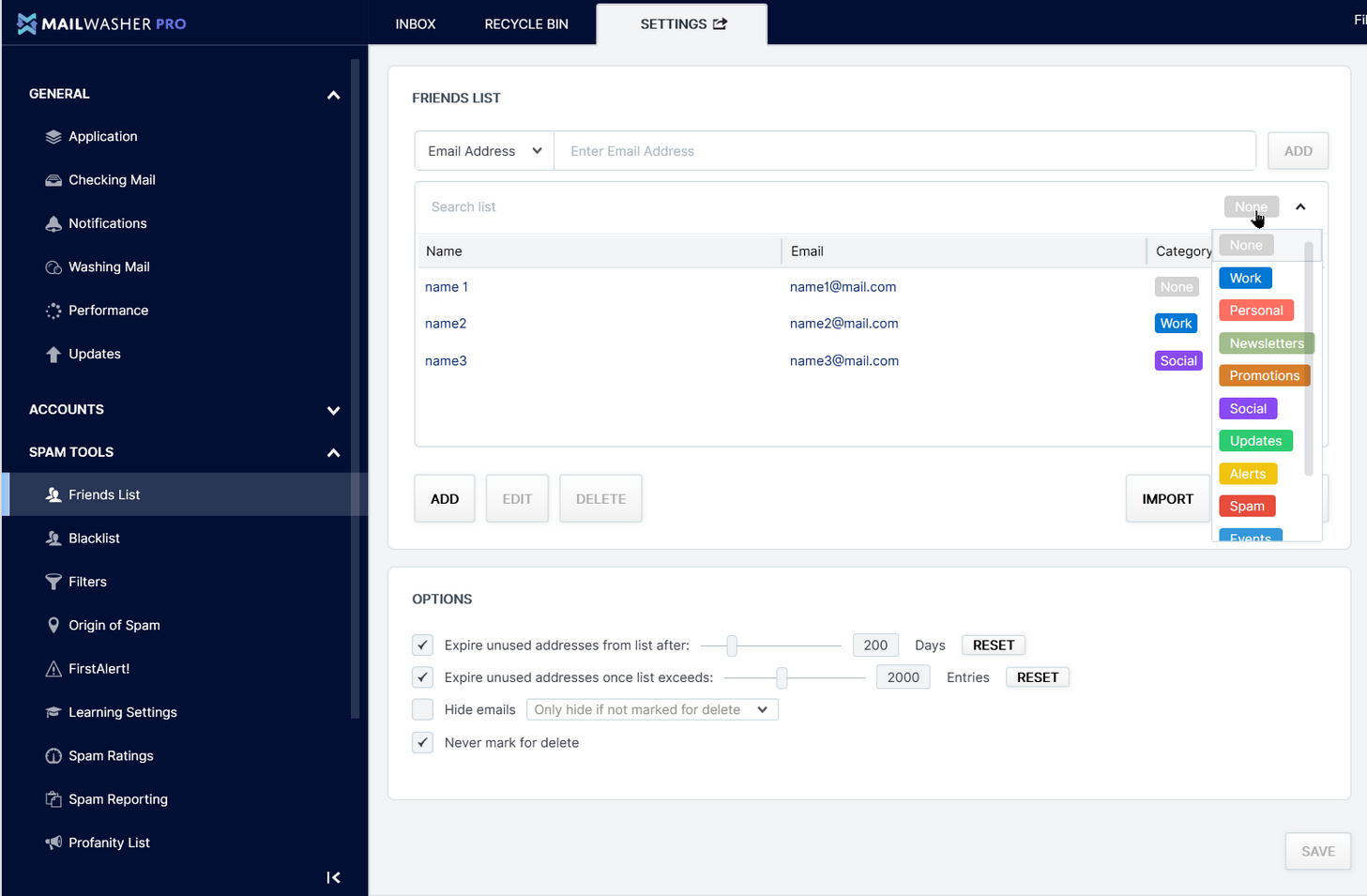
Task: Enable the Hide emails checkbox
Action: click(423, 709)
